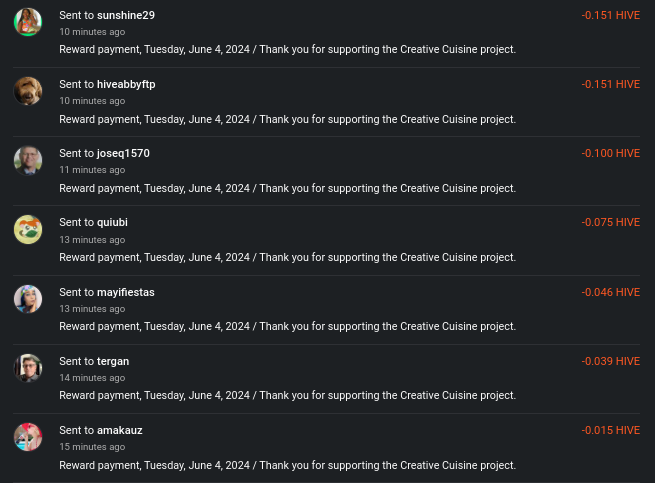Viewport: 655px width, 483px height.
Task: Visit the mayifiestas username link
Action: pyautogui.click(x=126, y=292)
